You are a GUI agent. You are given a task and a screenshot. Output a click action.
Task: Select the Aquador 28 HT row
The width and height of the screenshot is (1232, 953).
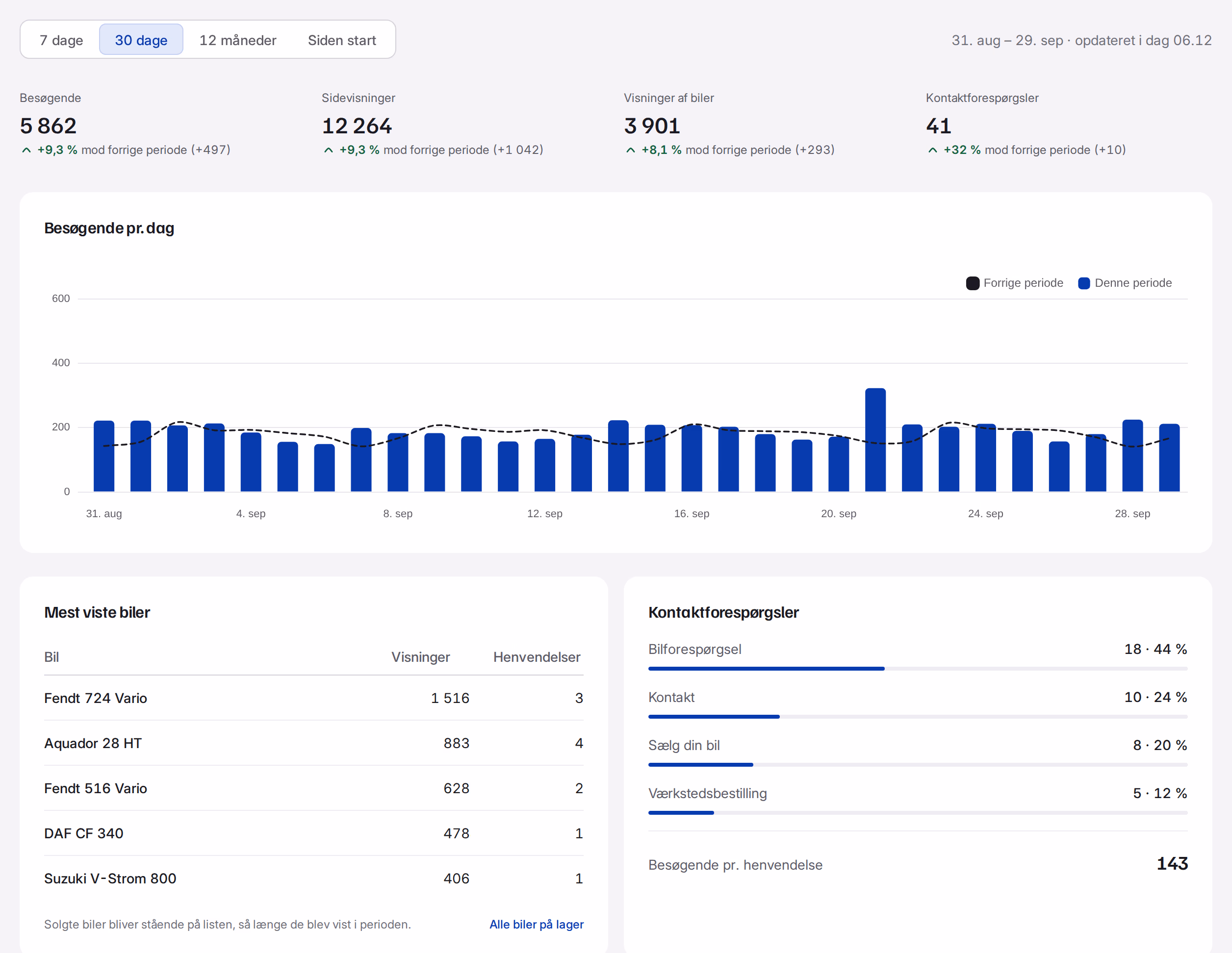[x=314, y=743]
